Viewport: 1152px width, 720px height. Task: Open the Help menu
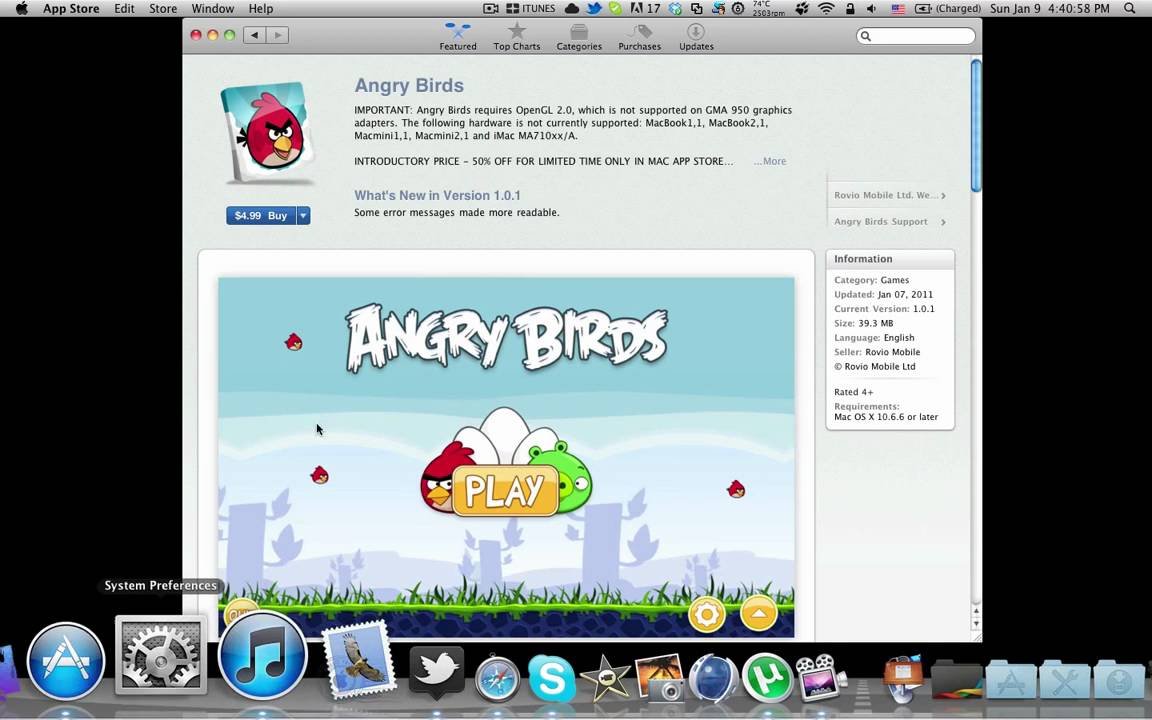click(x=261, y=9)
